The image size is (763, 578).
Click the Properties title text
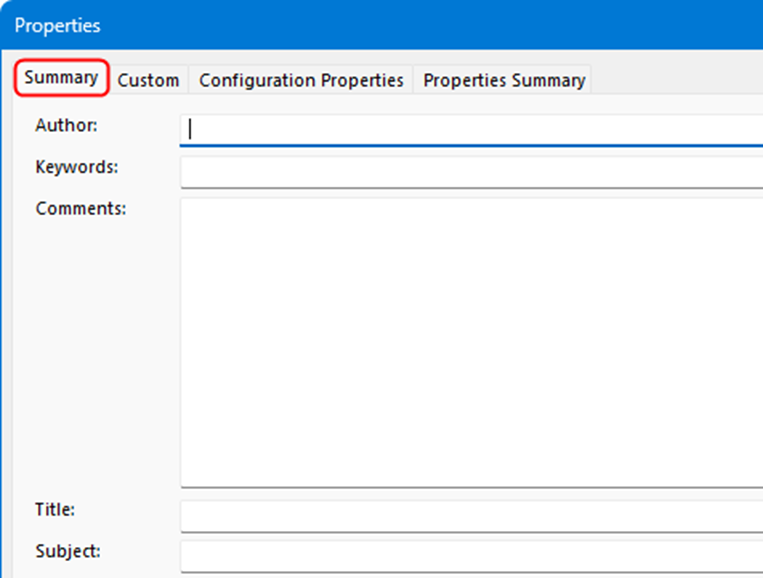coord(57,25)
